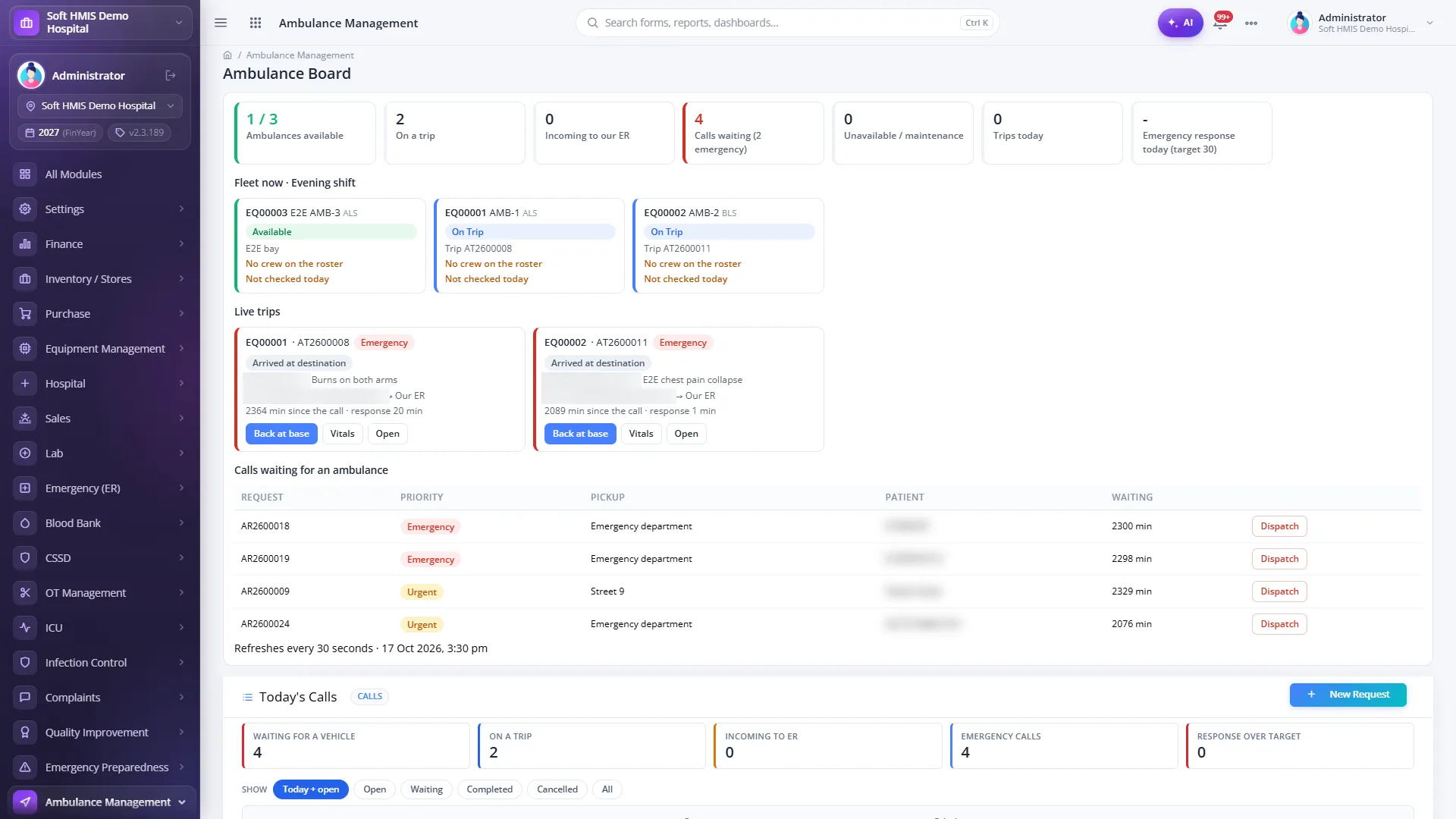Viewport: 1456px width, 819px height.
Task: Click the Emergency Preparedness warning icon
Action: click(25, 767)
